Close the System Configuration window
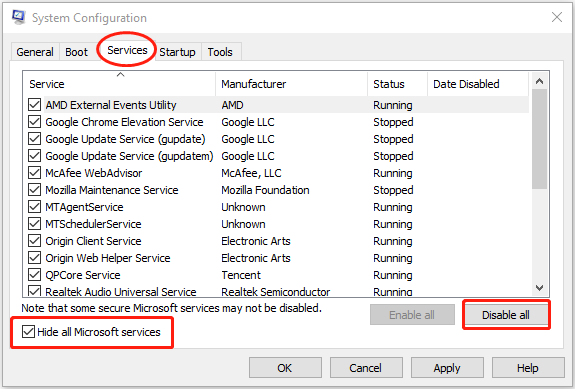 (x=557, y=17)
